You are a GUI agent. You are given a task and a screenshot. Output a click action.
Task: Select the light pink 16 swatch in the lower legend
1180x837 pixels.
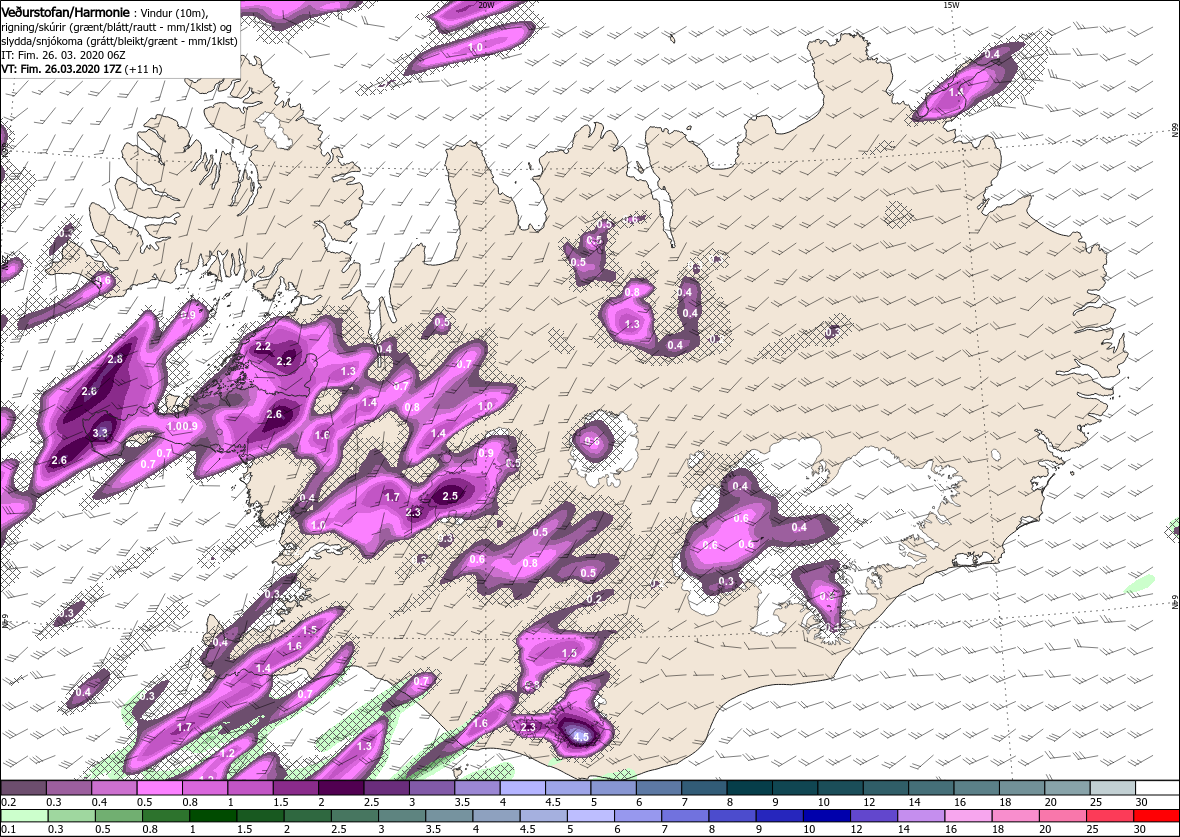[x=969, y=816]
